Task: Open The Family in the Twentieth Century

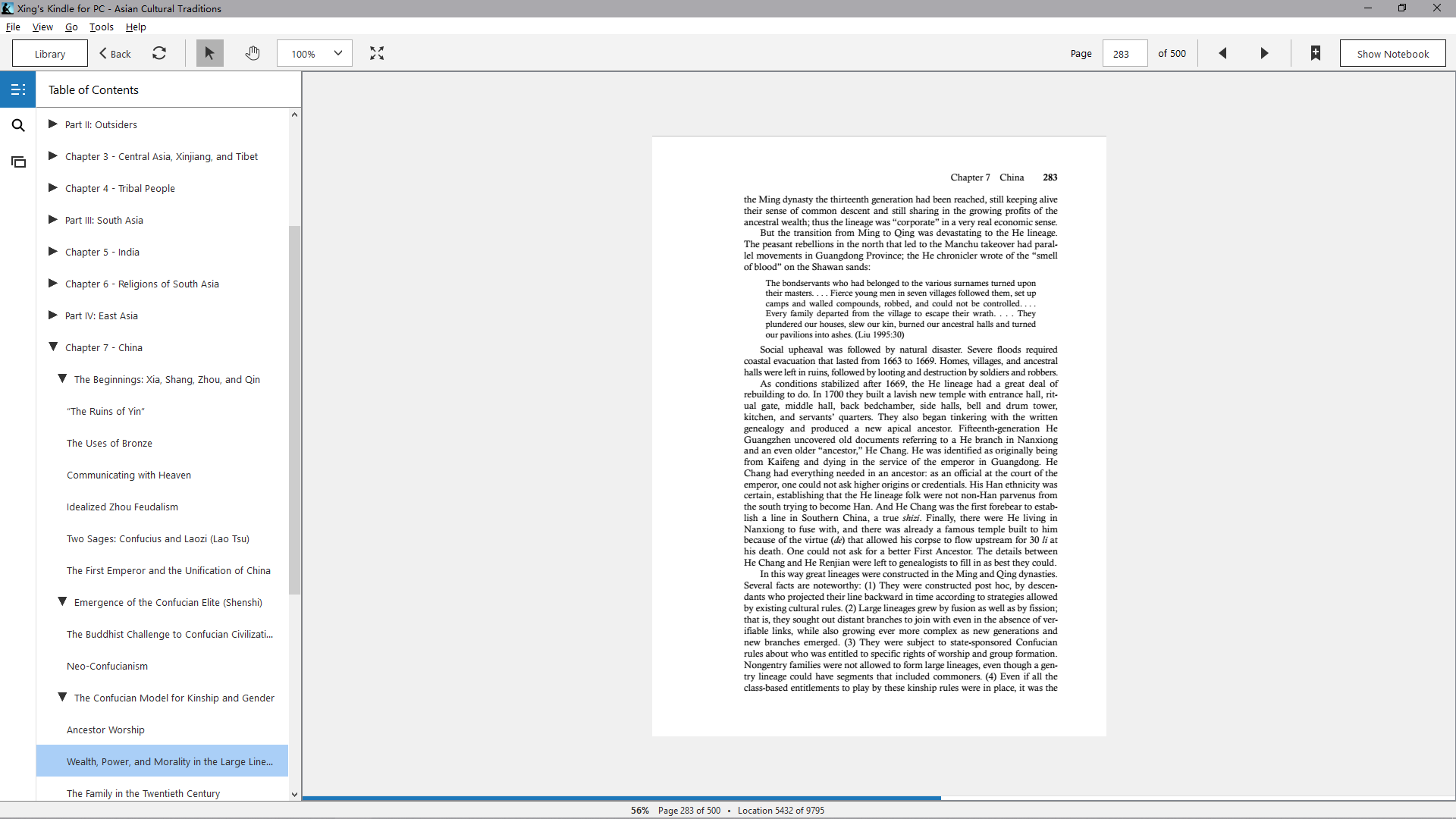Action: coord(143,793)
